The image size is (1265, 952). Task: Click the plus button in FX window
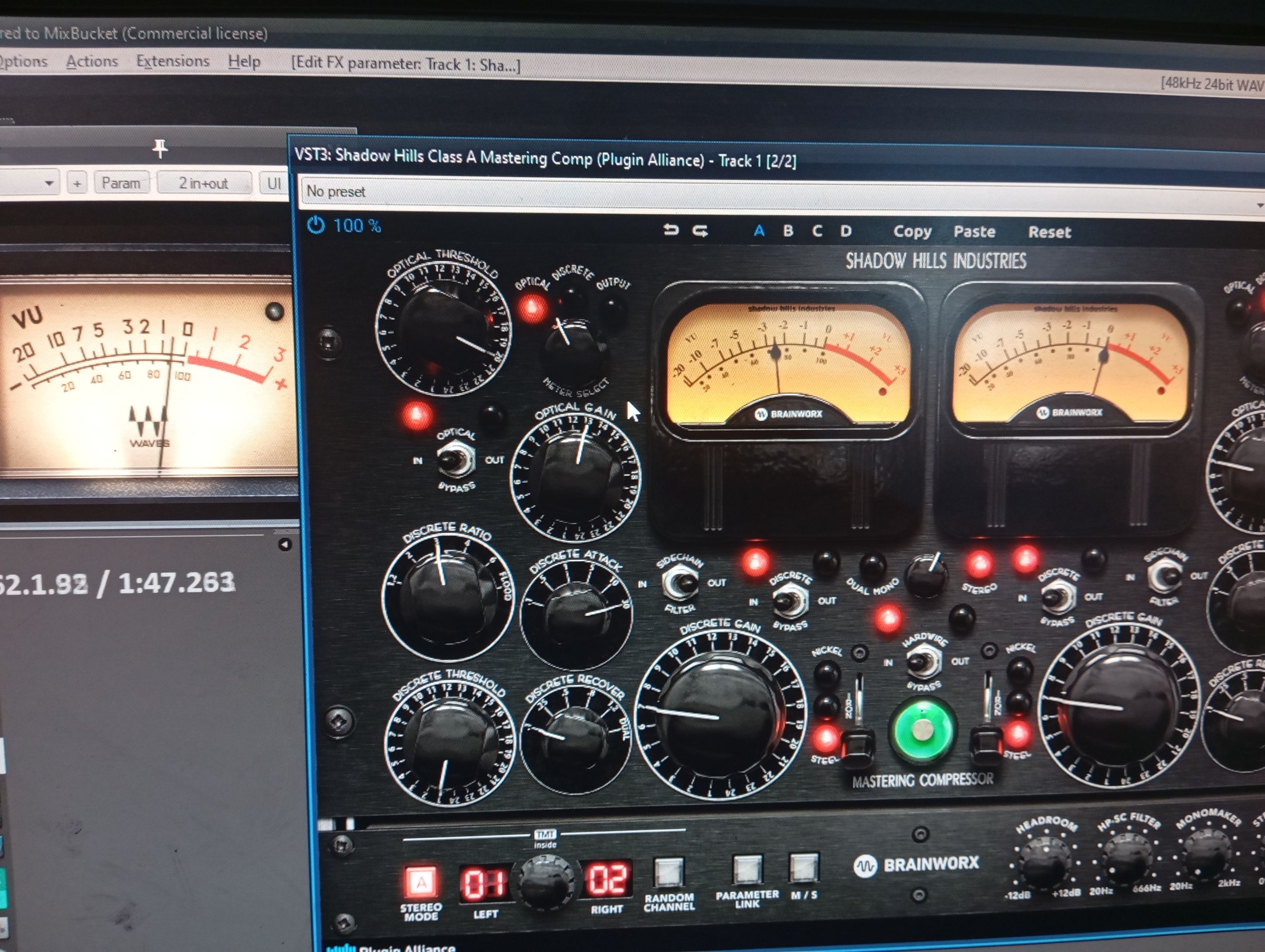pos(77,184)
